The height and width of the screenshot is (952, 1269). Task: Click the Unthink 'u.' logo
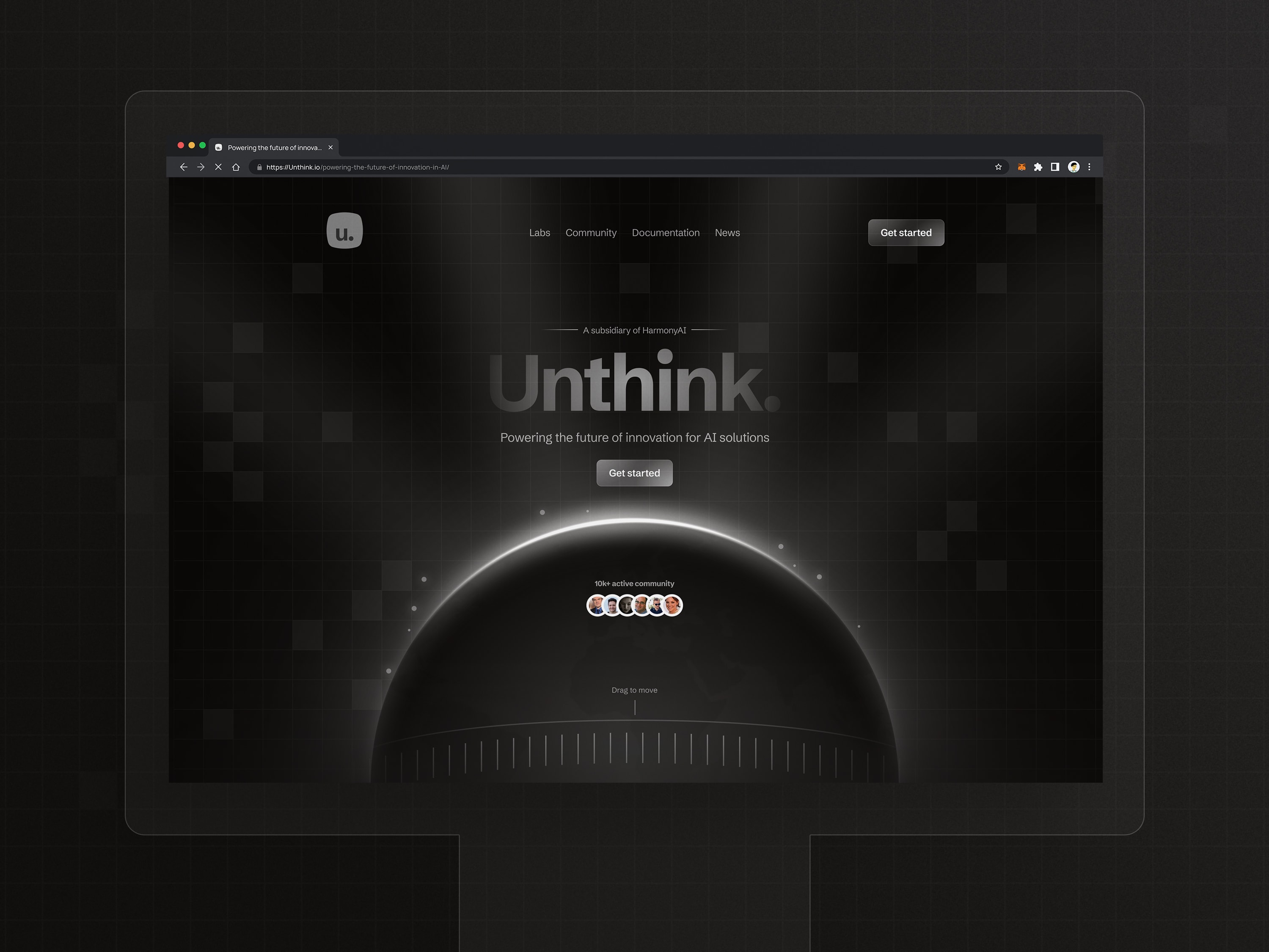pos(345,231)
